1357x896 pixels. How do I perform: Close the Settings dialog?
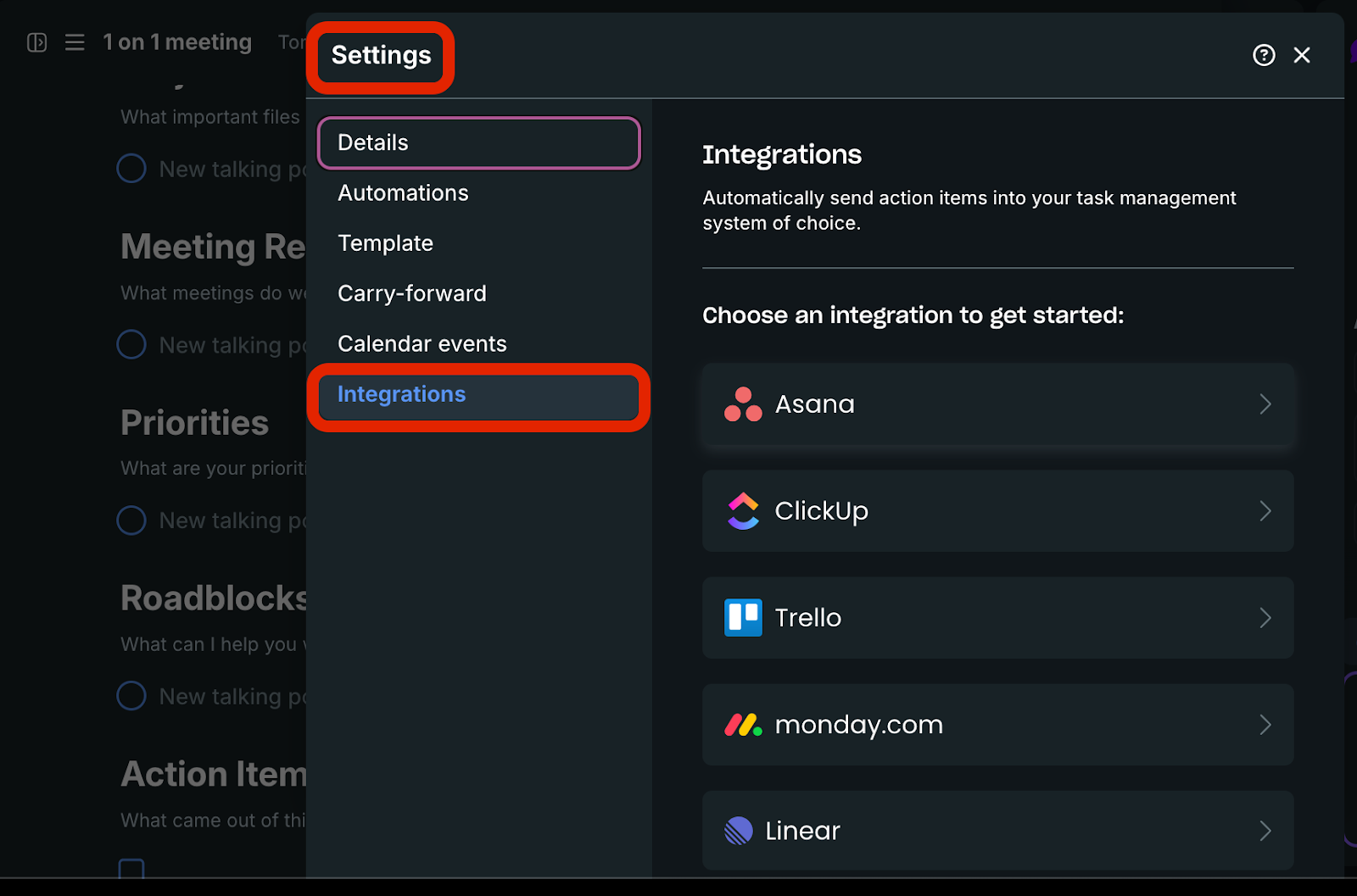pos(1302,55)
